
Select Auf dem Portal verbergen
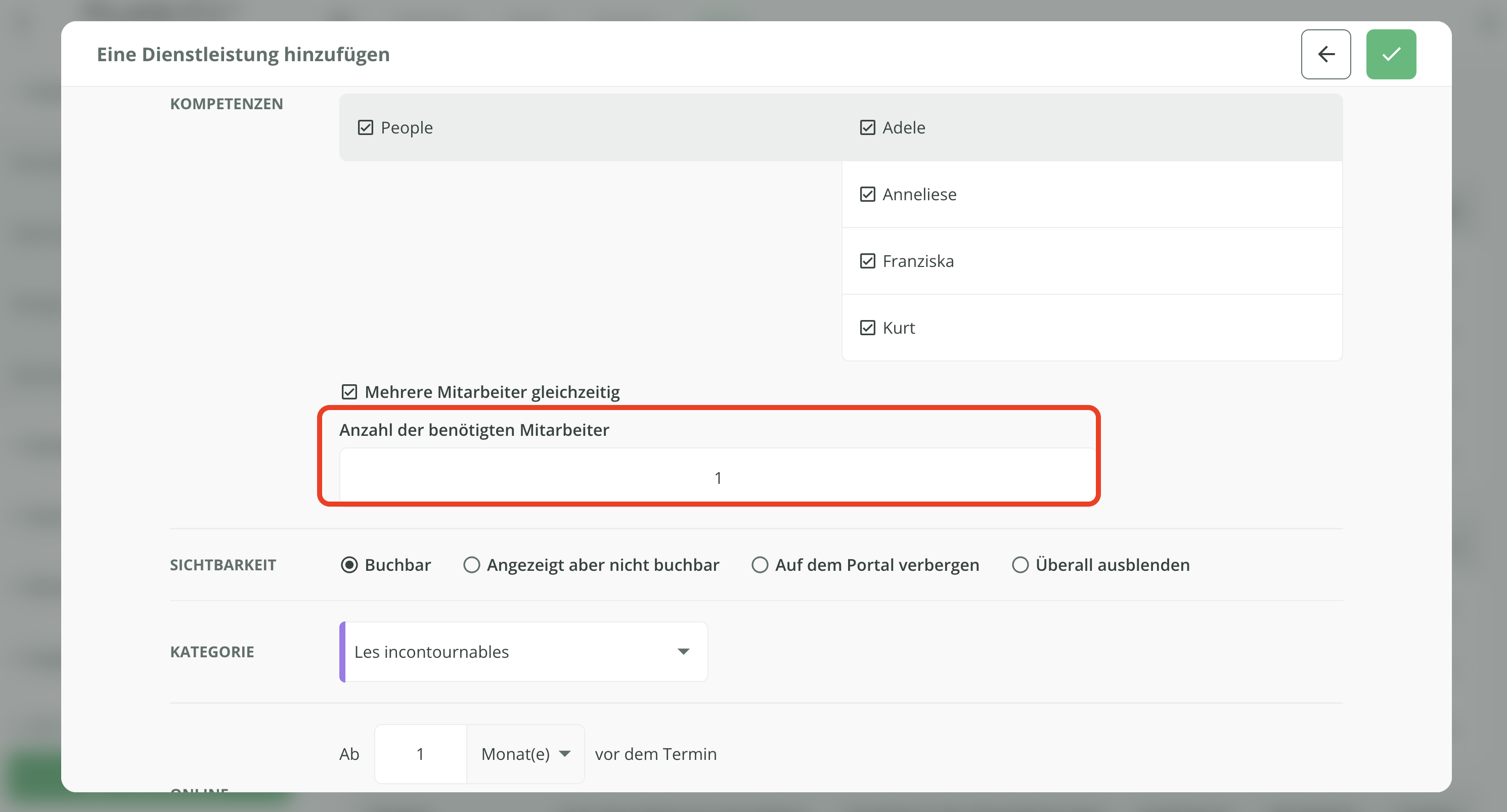click(760, 565)
